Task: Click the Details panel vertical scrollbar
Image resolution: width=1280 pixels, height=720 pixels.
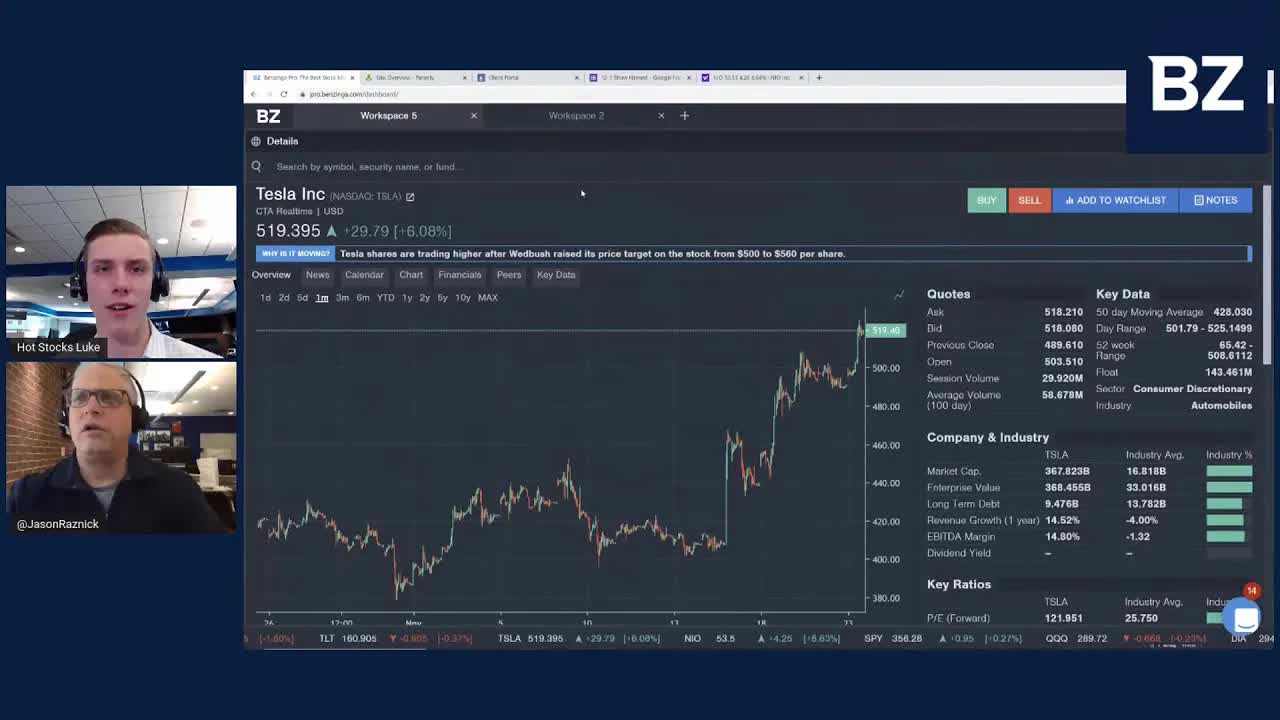Action: pyautogui.click(x=1268, y=275)
